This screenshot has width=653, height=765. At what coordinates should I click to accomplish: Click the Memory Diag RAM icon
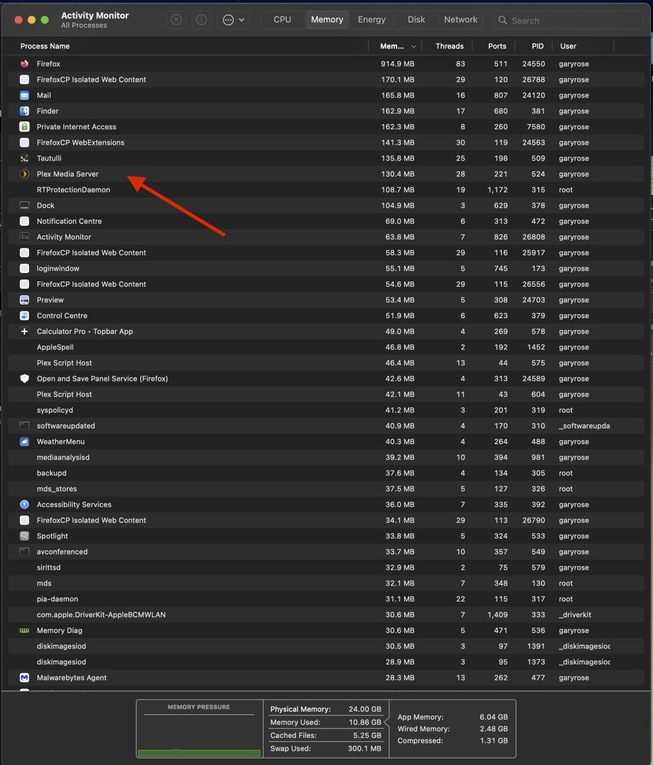pyautogui.click(x=24, y=630)
